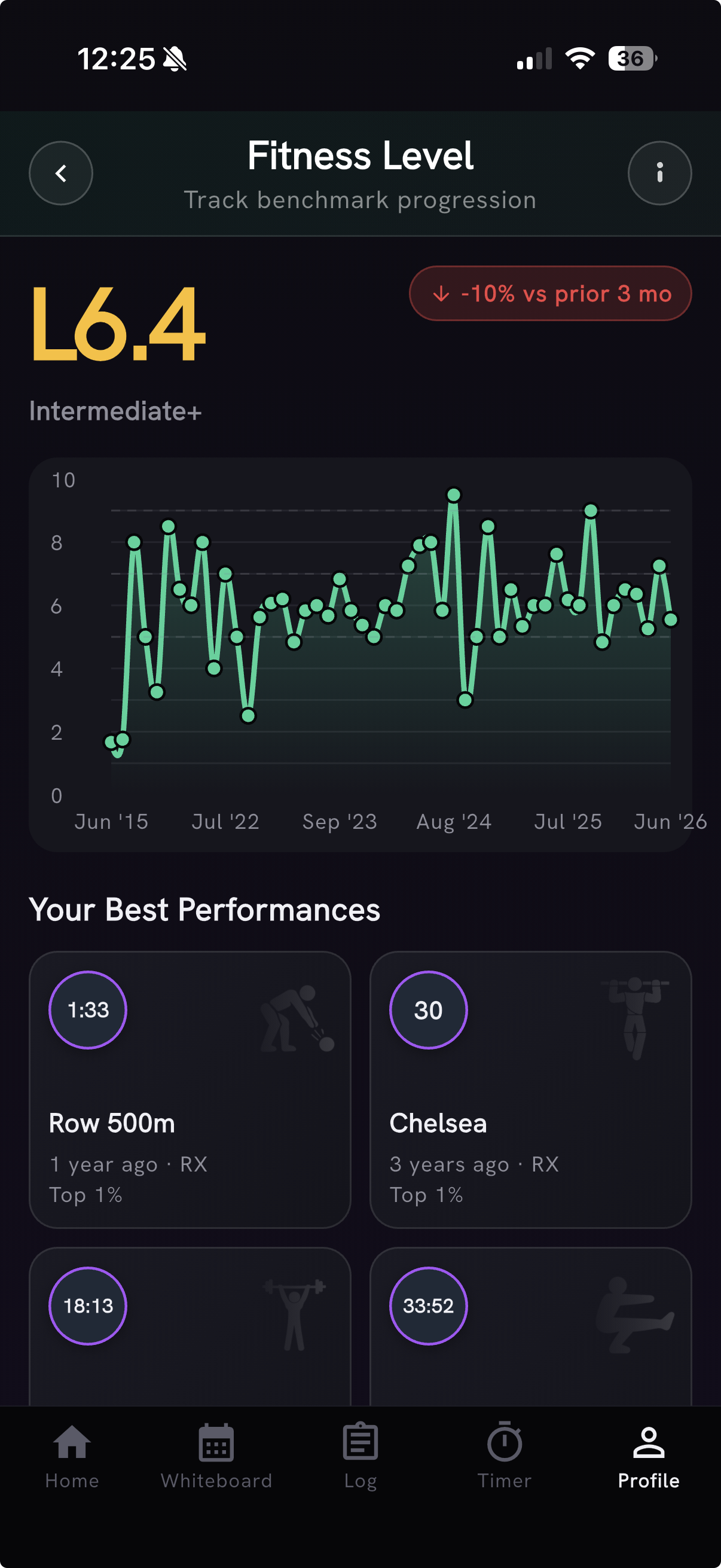Image resolution: width=721 pixels, height=1568 pixels.
Task: Tap the 18:13 time badge
Action: [88, 1305]
